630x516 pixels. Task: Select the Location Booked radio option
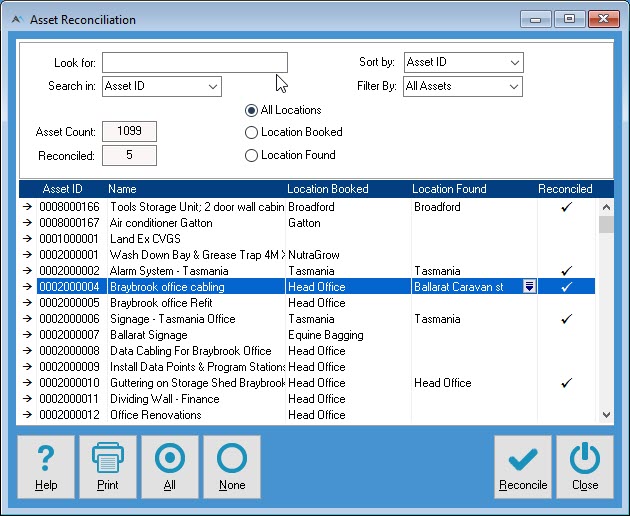point(252,132)
